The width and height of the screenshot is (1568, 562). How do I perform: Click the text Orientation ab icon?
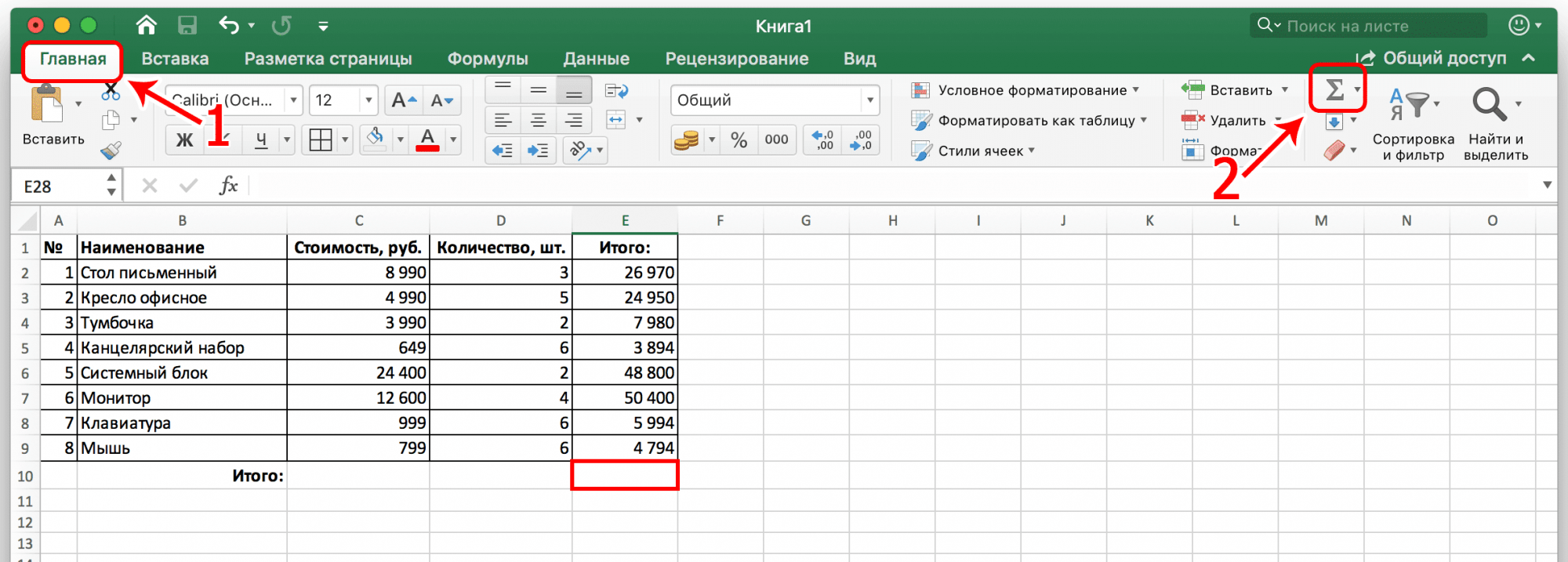581,150
